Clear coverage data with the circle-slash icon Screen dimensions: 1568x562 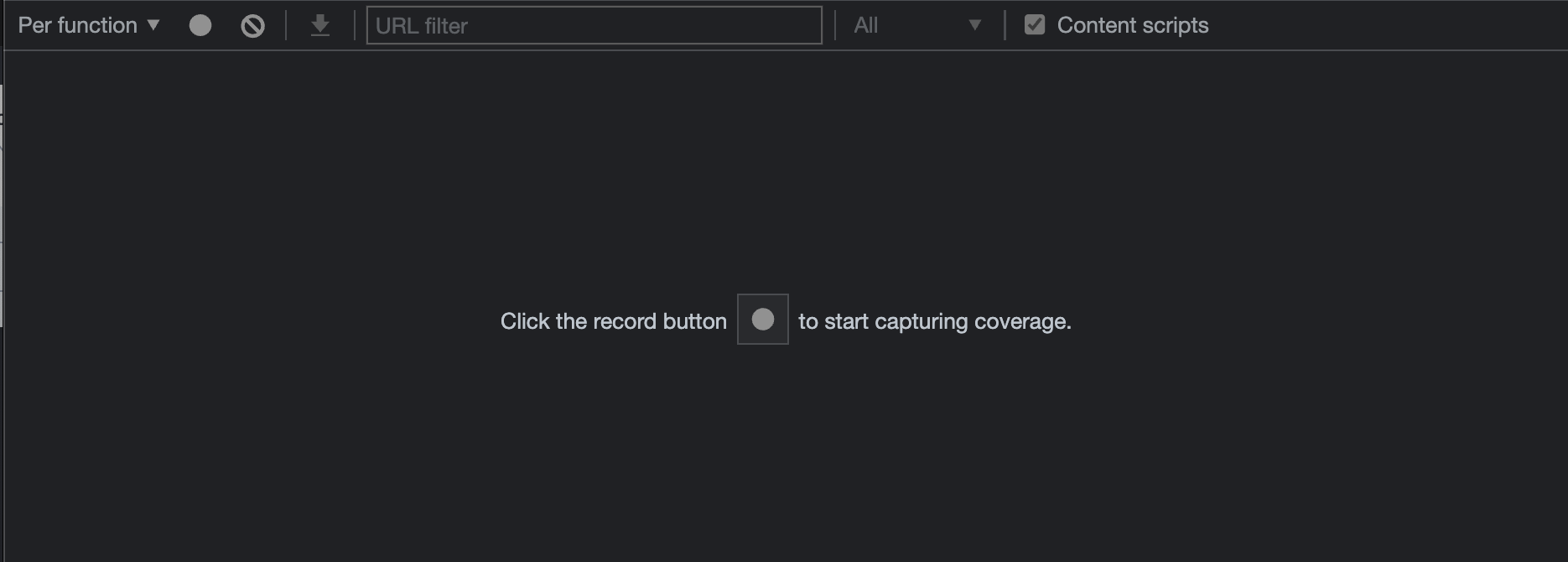pyautogui.click(x=252, y=26)
